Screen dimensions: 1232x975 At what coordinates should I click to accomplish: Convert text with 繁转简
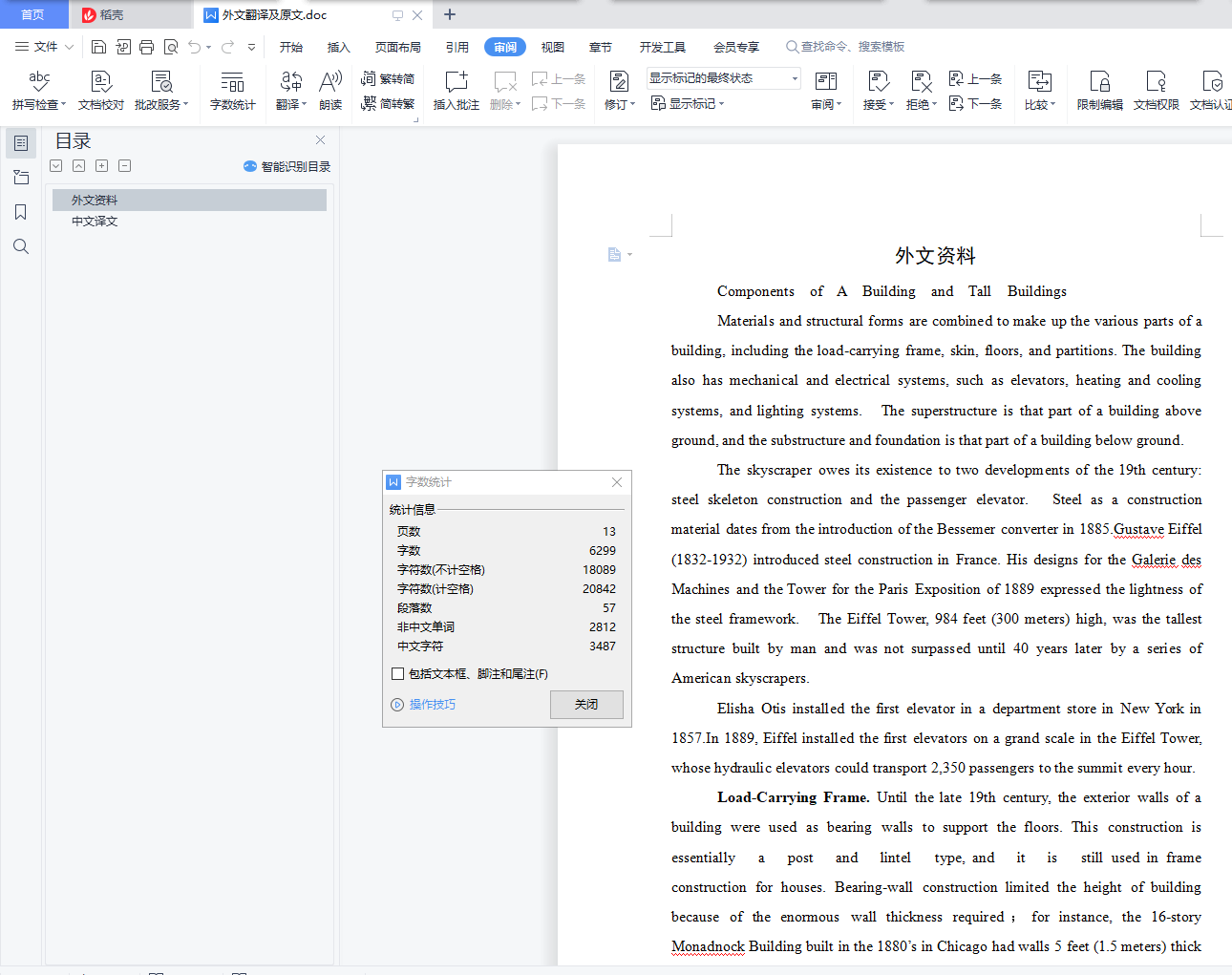pos(388,78)
